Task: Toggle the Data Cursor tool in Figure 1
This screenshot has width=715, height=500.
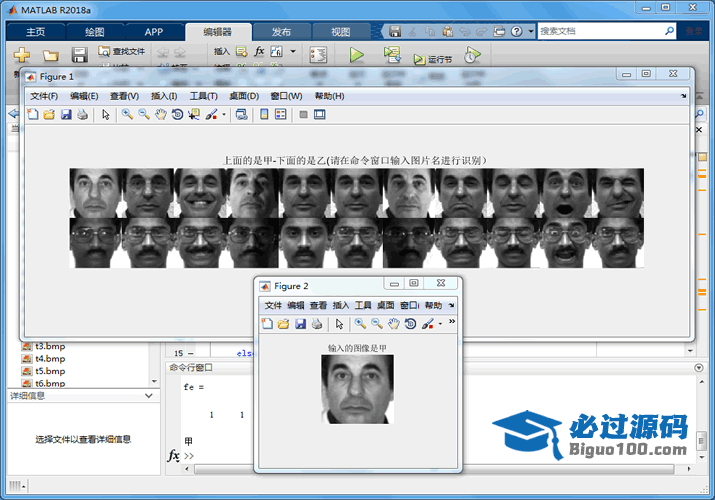Action: (194, 115)
